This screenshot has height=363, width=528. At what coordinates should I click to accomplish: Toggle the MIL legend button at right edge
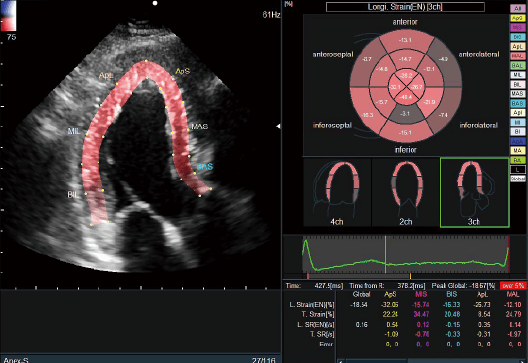coord(518,75)
